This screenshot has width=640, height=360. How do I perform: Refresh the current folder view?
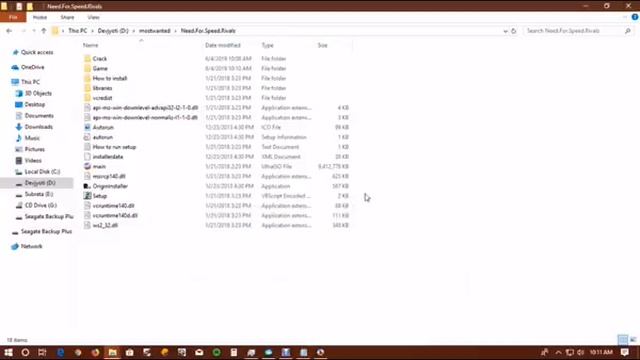tap(513, 31)
